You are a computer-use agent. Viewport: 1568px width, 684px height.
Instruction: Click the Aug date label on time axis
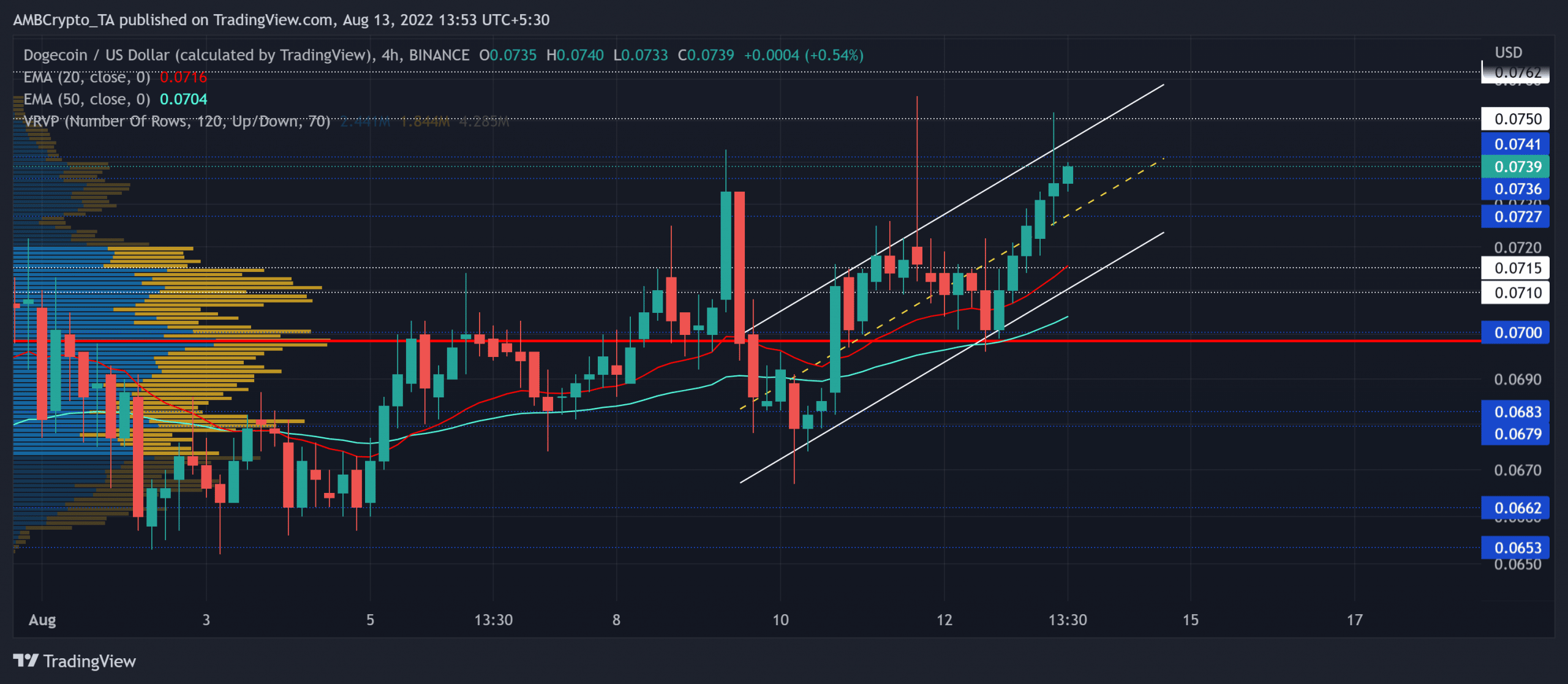[x=42, y=620]
